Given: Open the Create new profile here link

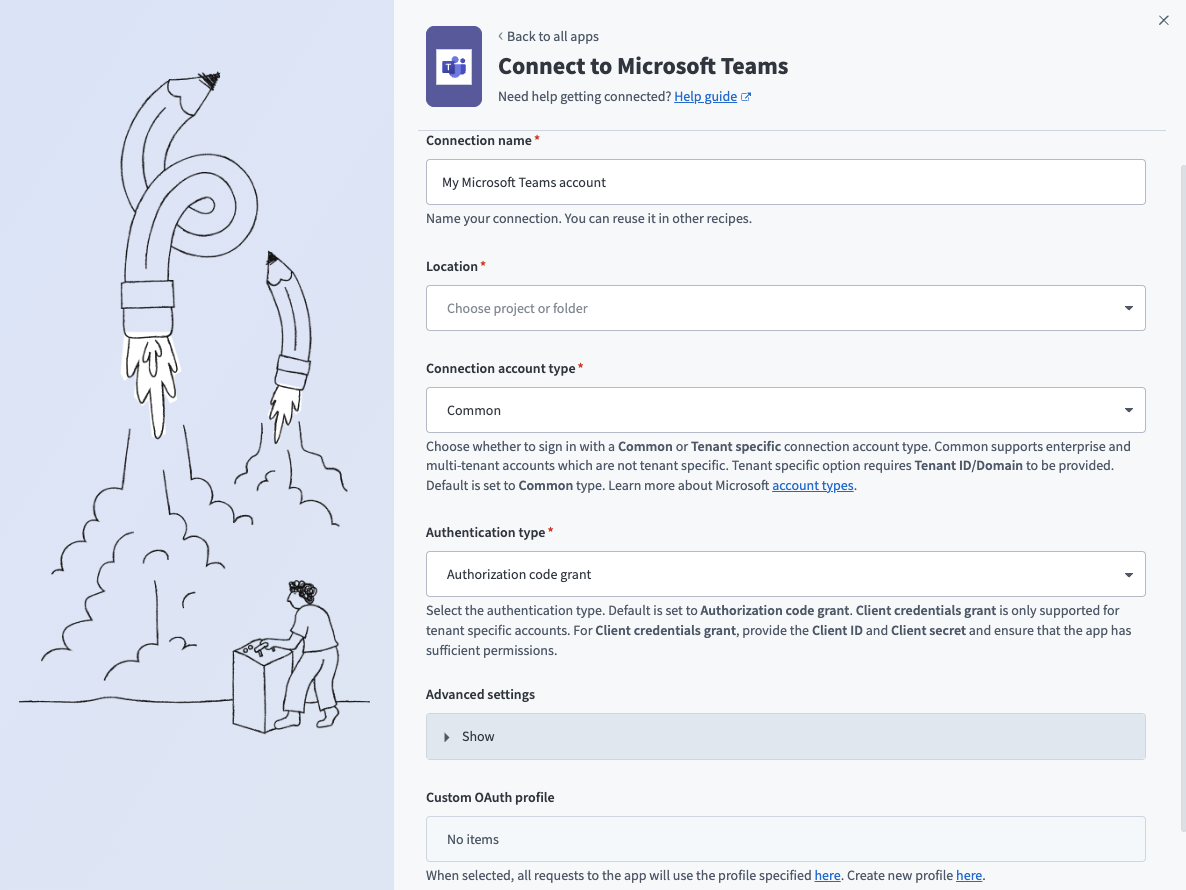Looking at the screenshot, I should (968, 875).
